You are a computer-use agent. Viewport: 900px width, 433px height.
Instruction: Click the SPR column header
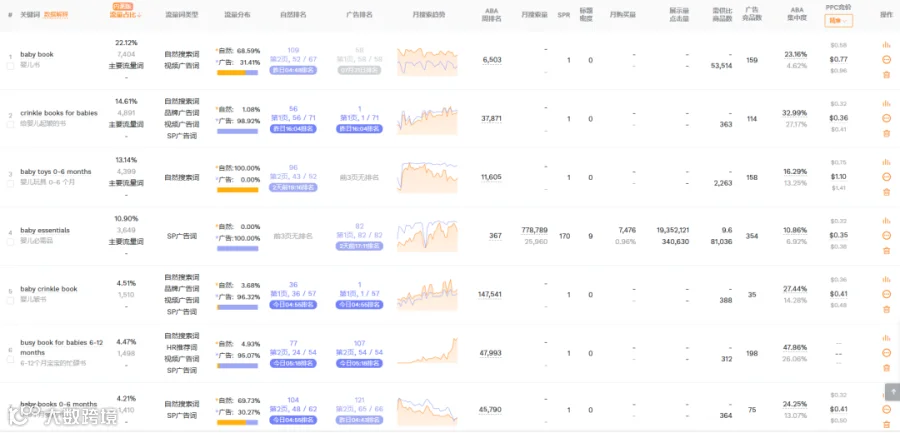(564, 14)
